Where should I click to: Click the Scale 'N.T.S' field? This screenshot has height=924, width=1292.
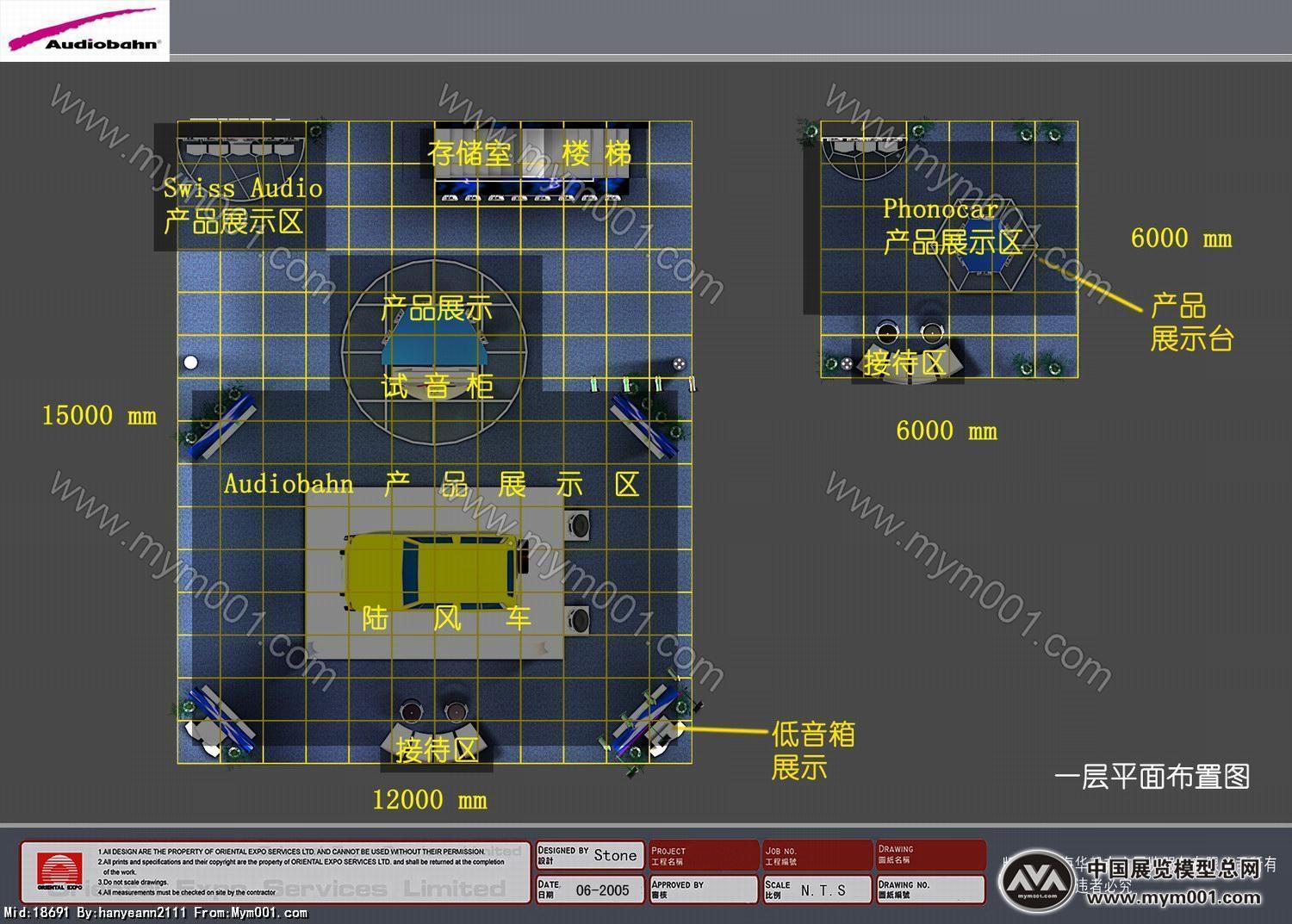[817, 890]
